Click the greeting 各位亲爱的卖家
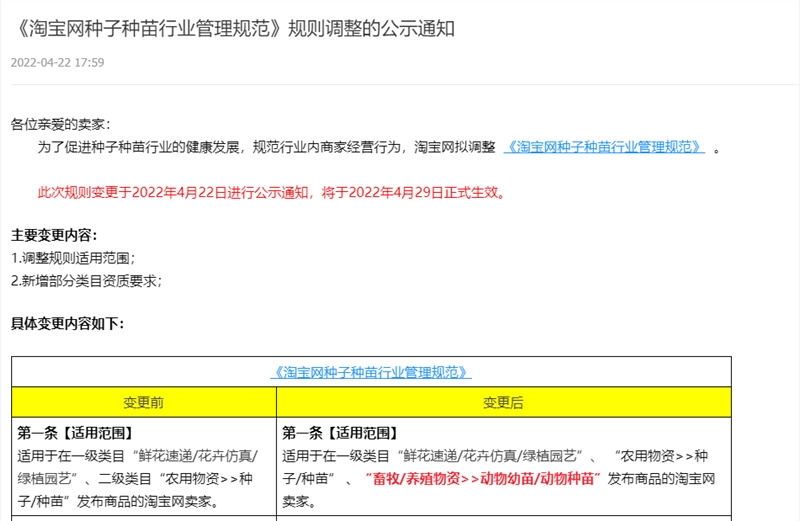The height and width of the screenshot is (521, 800). pos(61,124)
